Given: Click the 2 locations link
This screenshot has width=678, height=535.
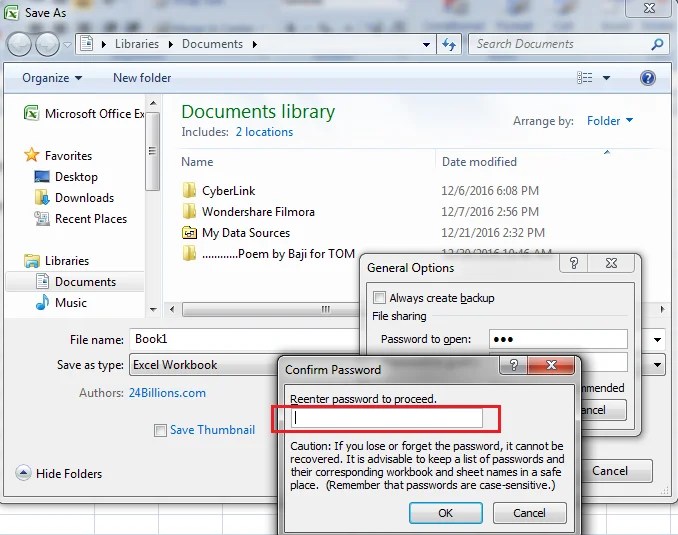Looking at the screenshot, I should pyautogui.click(x=264, y=132).
